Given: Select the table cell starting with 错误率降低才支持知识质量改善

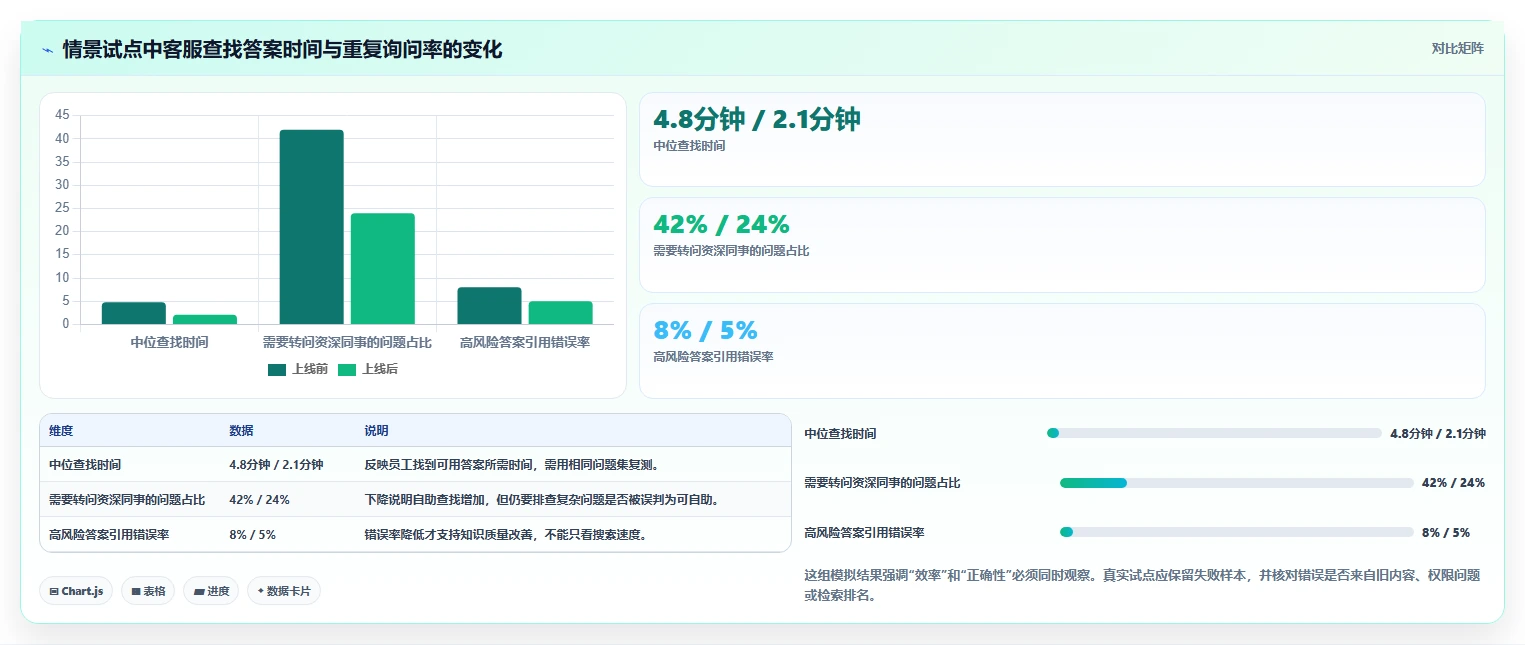Looking at the screenshot, I should [573, 534].
